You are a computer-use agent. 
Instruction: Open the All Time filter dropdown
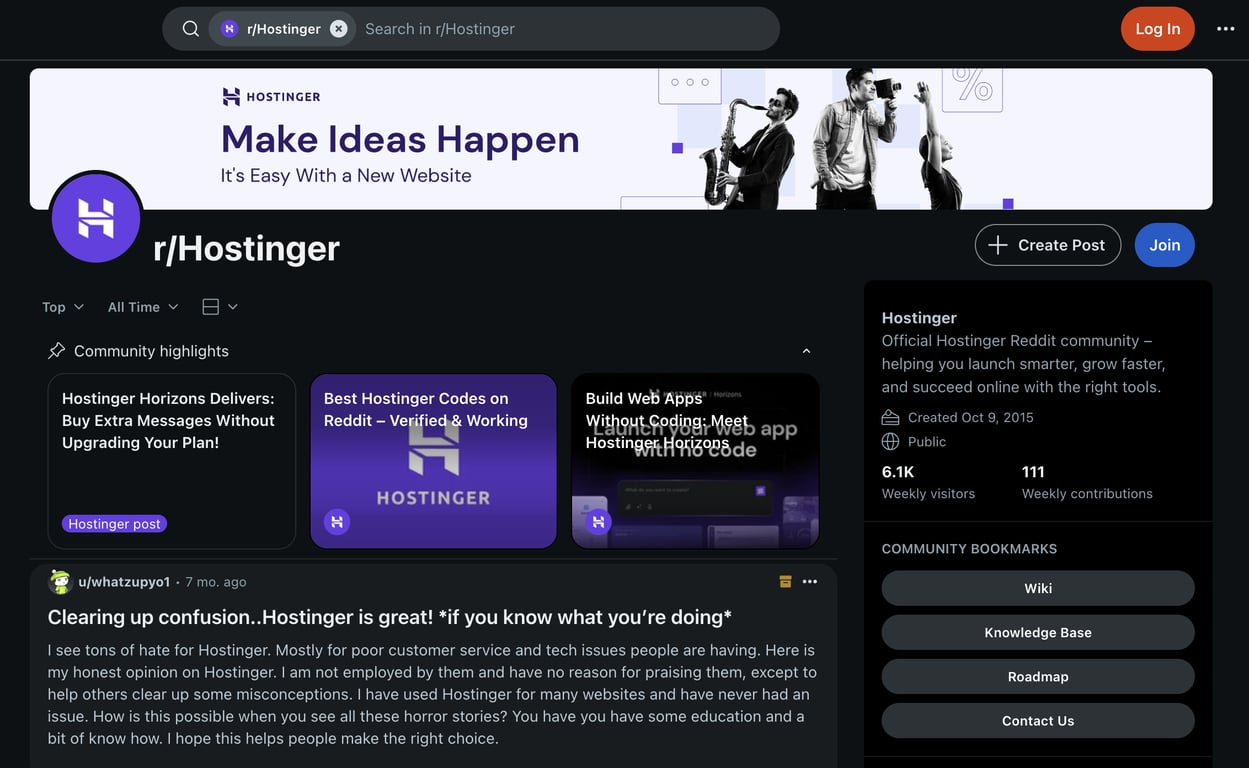coord(141,306)
